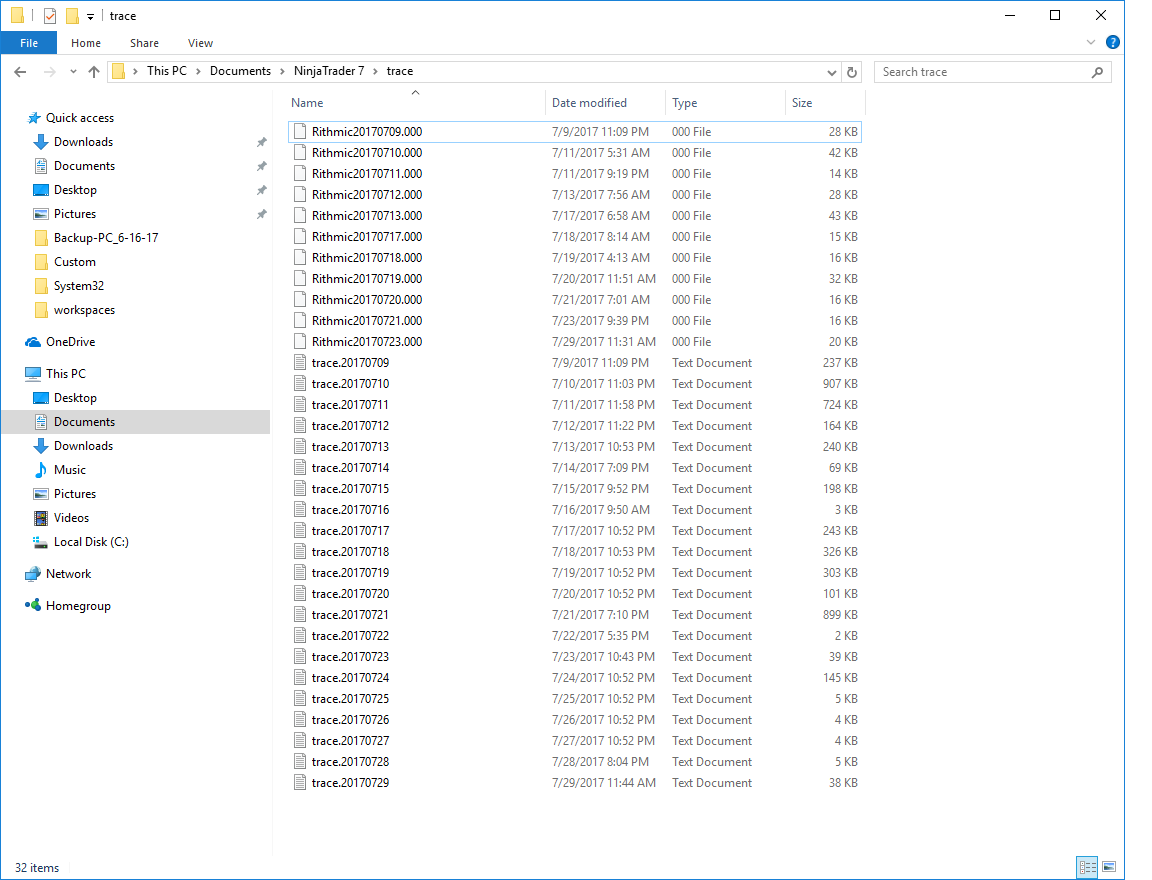Open the Backup-PC_6-16-17 folder
Screen dimensions: 1152x880
(106, 238)
